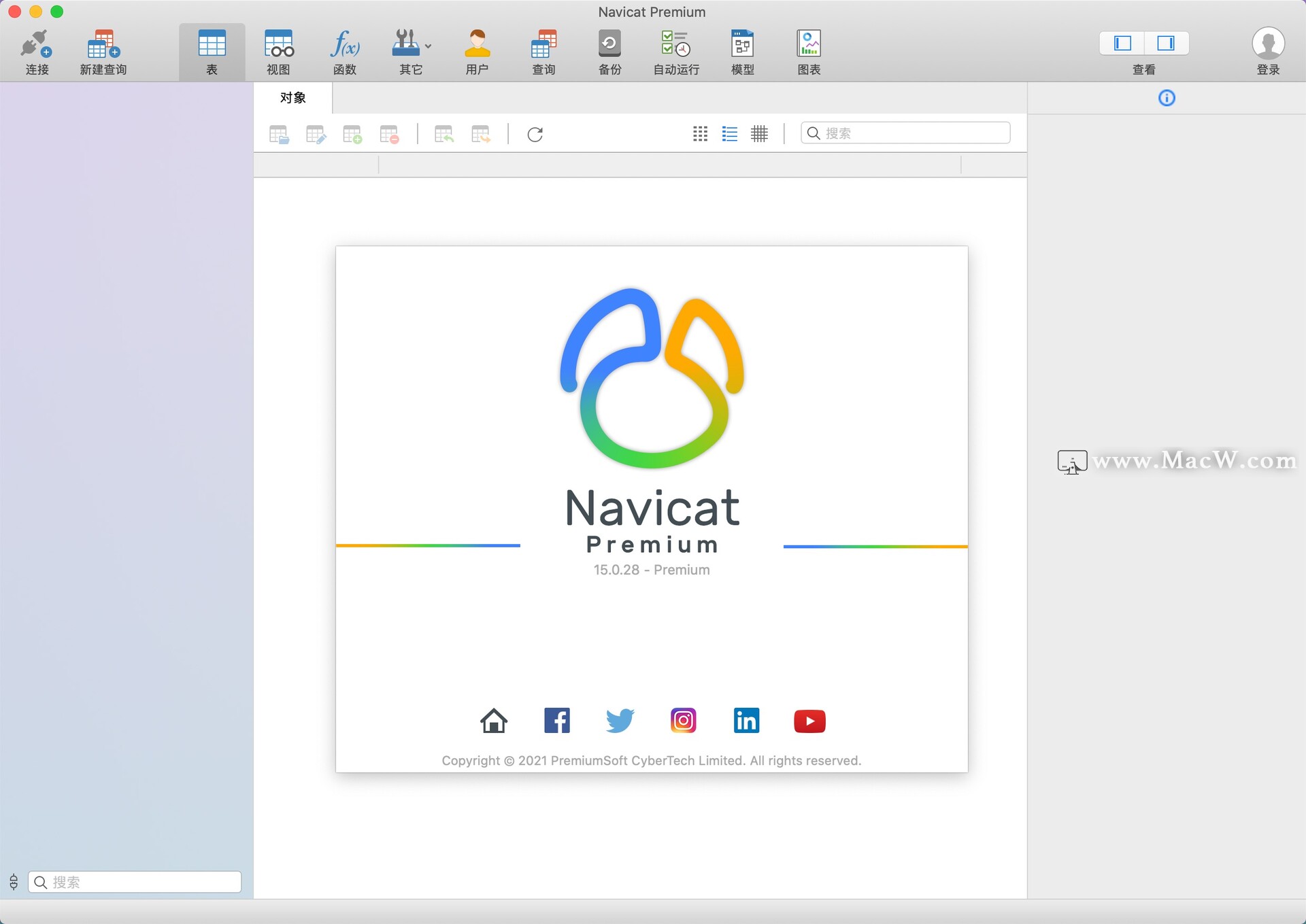Click the blue info icon
This screenshot has width=1306, height=924.
click(1167, 98)
